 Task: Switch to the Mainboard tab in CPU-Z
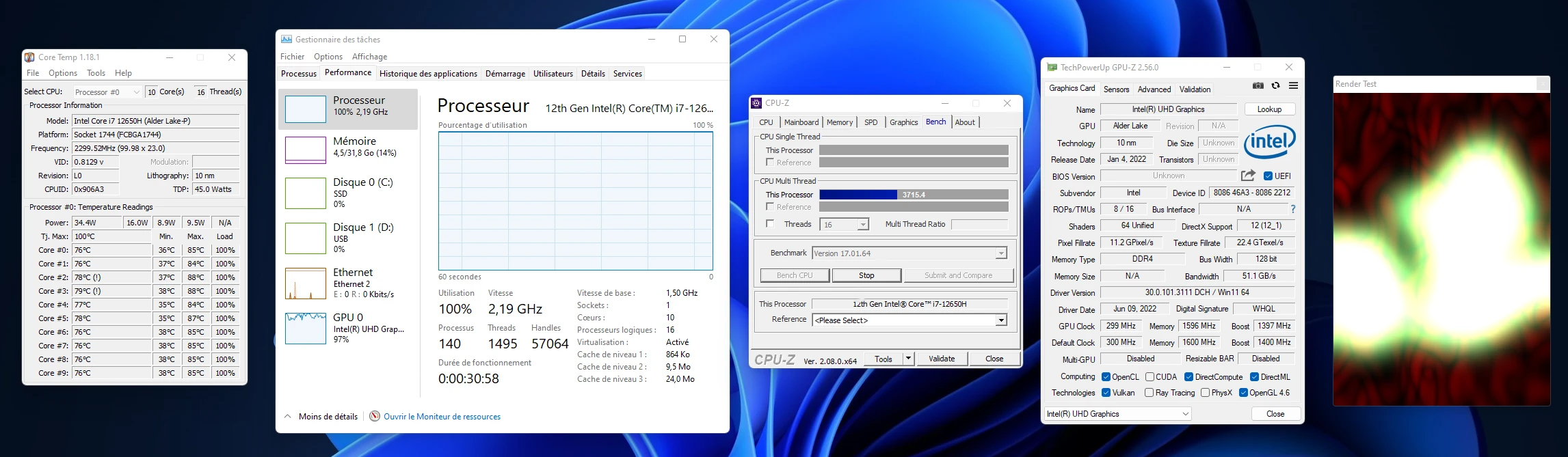(801, 122)
